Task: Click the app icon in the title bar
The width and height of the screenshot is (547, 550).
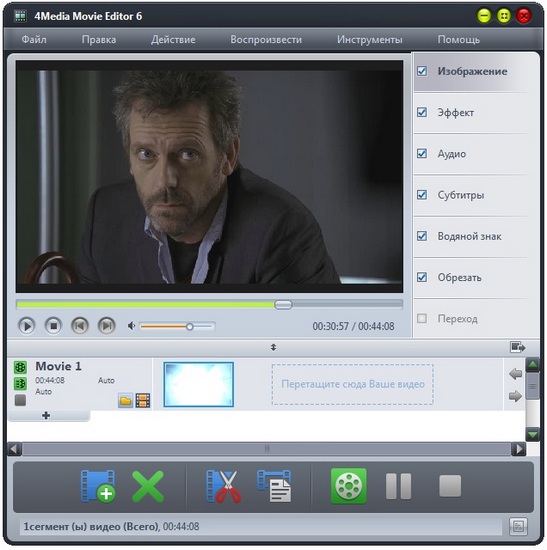Action: point(20,16)
